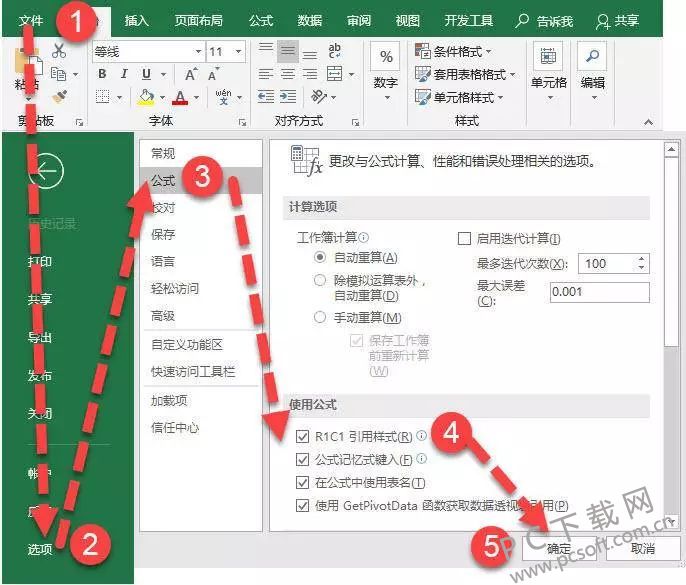Click the 最多迭代次数 input field
Viewport: 686px width, 585px height.
click(x=614, y=264)
